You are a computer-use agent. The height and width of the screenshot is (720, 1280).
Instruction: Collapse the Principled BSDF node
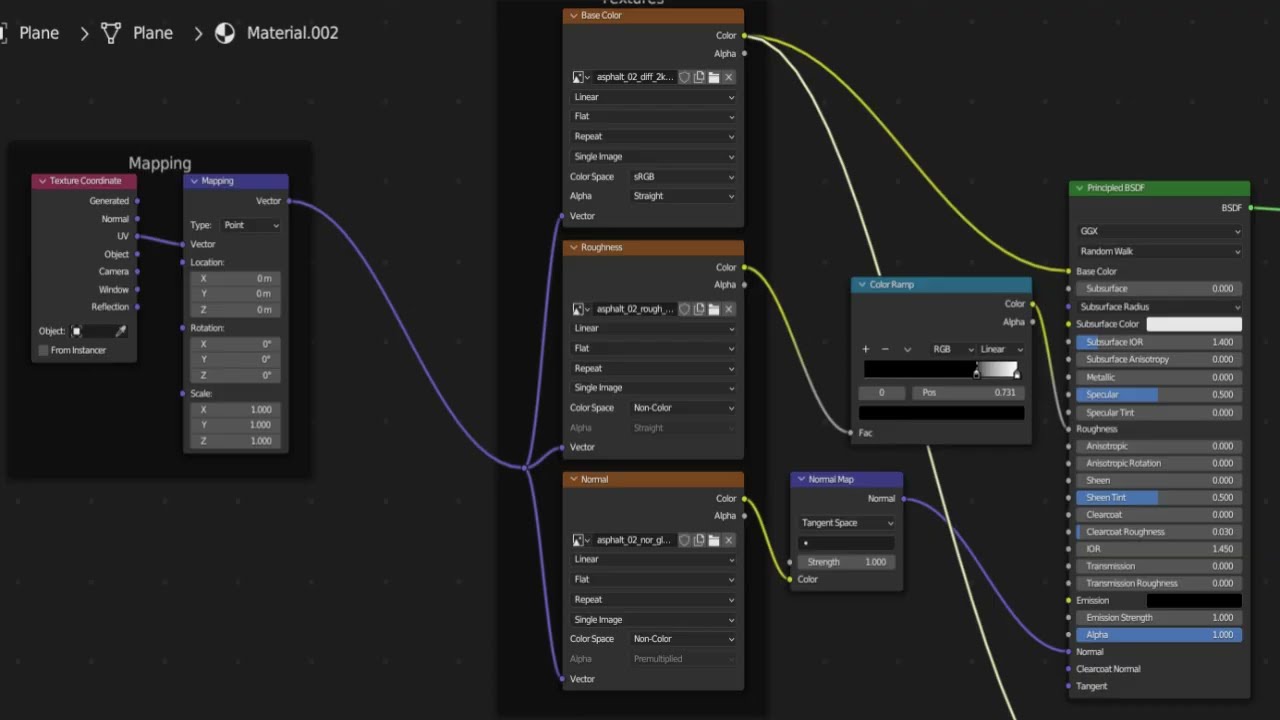tap(1080, 188)
